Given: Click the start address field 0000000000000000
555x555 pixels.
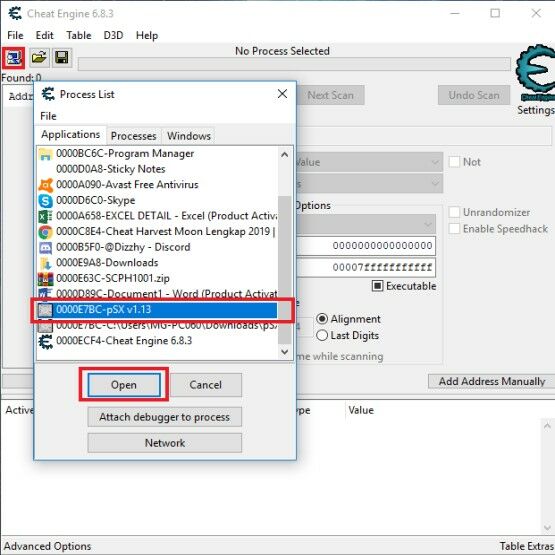Looking at the screenshot, I should 366,246.
